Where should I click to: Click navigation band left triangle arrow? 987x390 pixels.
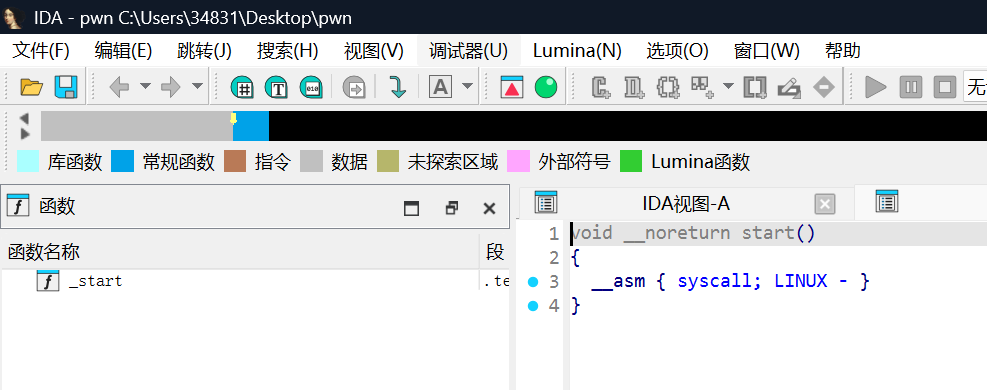pos(25,118)
